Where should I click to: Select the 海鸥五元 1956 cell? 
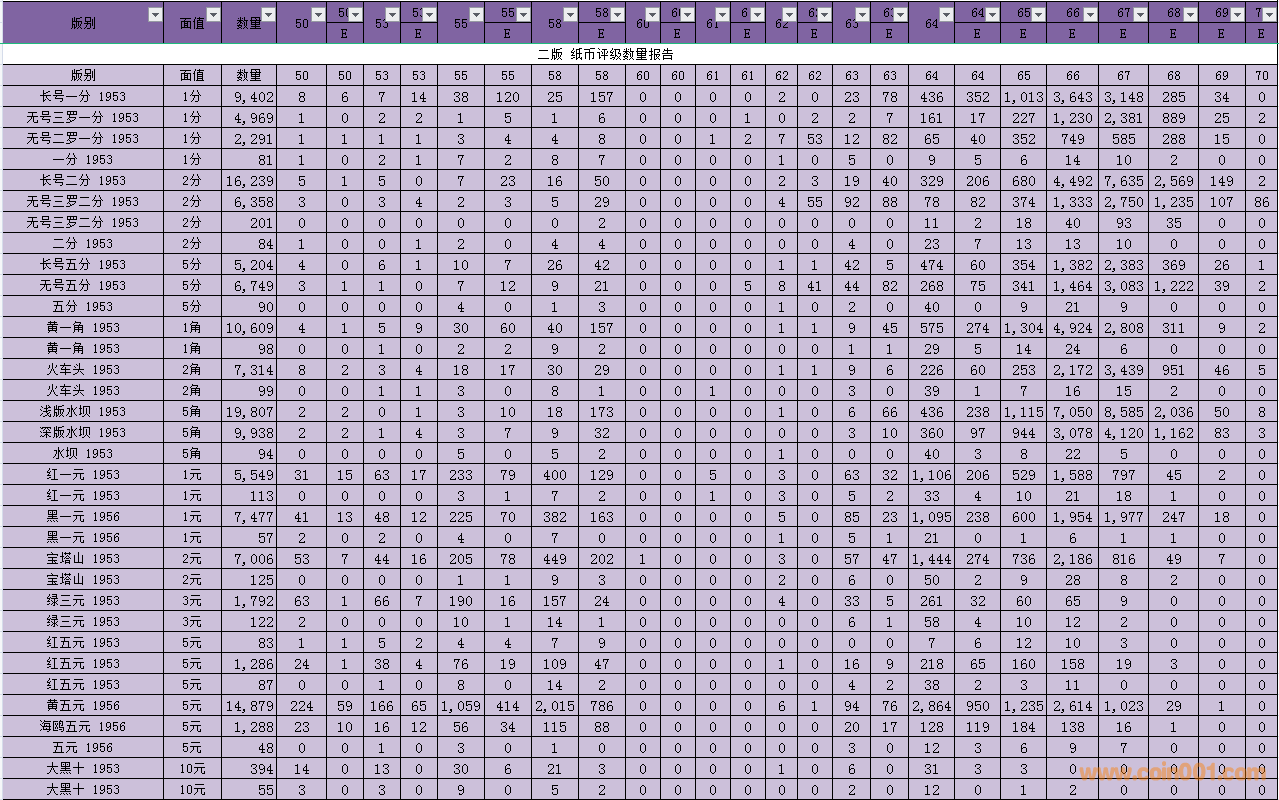pos(82,727)
